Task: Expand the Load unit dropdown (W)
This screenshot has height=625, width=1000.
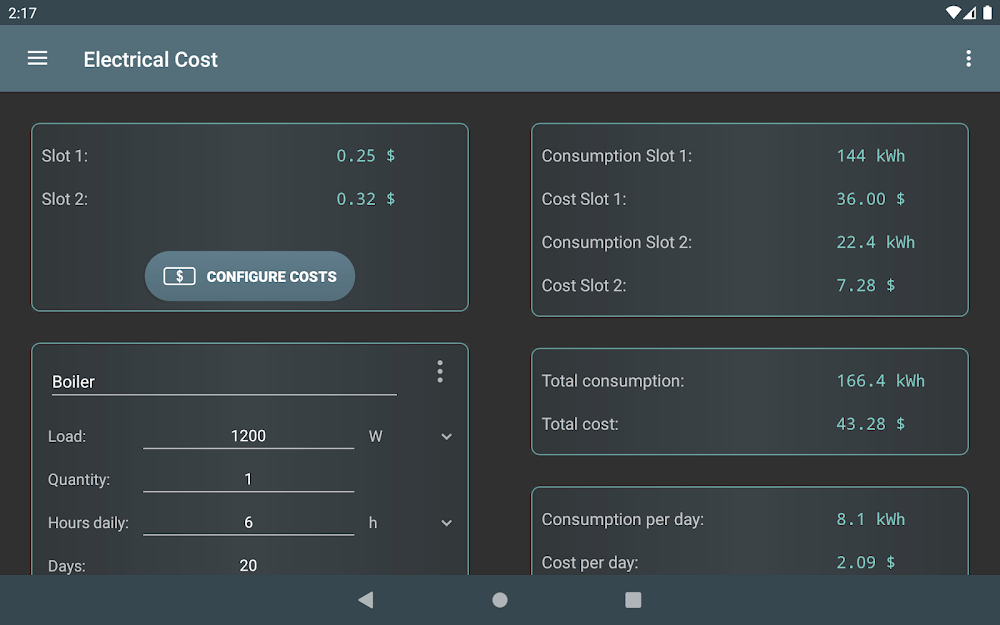Action: tap(446, 437)
